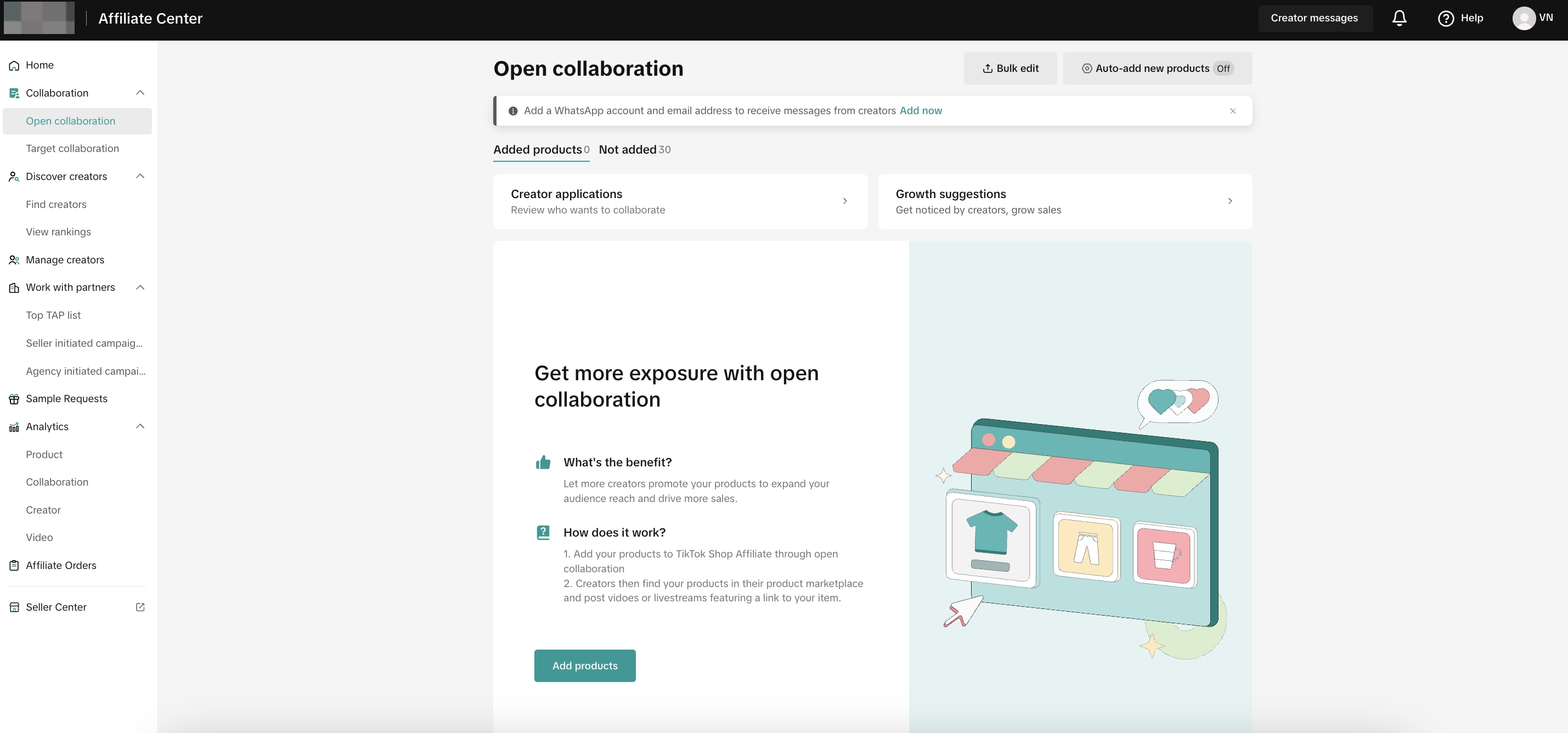
Task: Click the Sample Requests gift icon
Action: point(14,399)
